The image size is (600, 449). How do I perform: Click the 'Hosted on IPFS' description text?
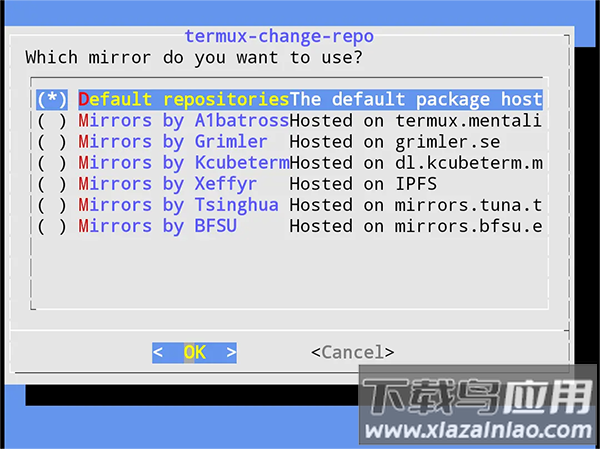(x=363, y=184)
